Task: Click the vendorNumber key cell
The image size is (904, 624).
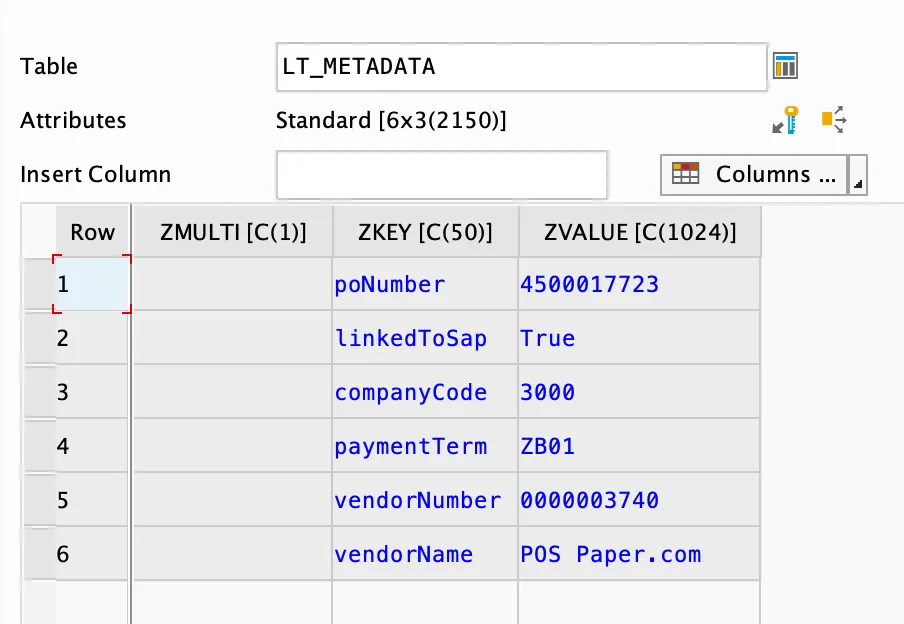Action: click(425, 500)
